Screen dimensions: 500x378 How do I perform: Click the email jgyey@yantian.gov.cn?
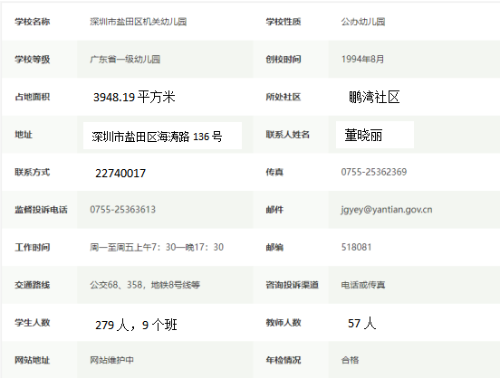coord(386,210)
